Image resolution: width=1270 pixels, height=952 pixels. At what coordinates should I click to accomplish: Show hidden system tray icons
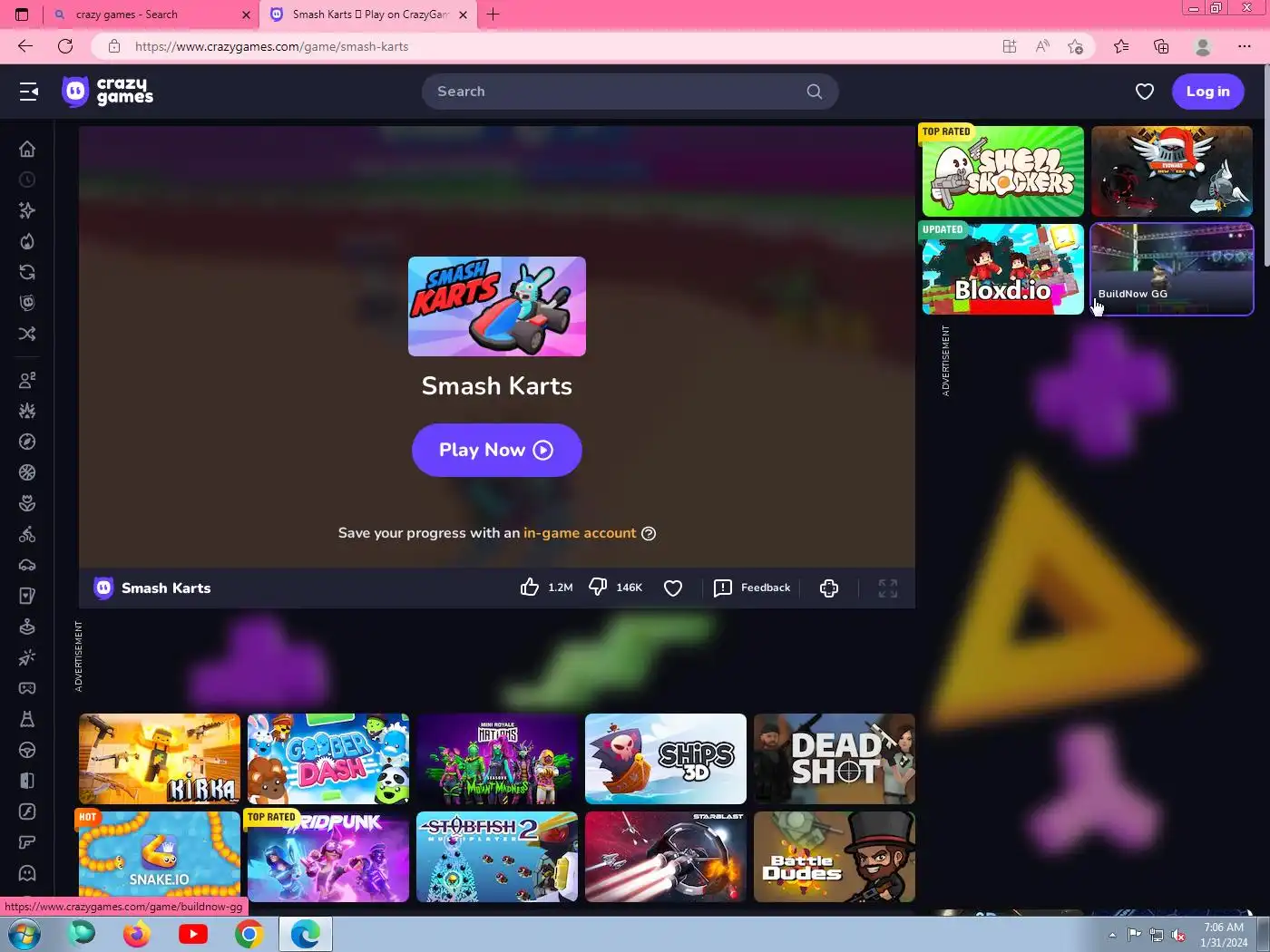point(1112,935)
